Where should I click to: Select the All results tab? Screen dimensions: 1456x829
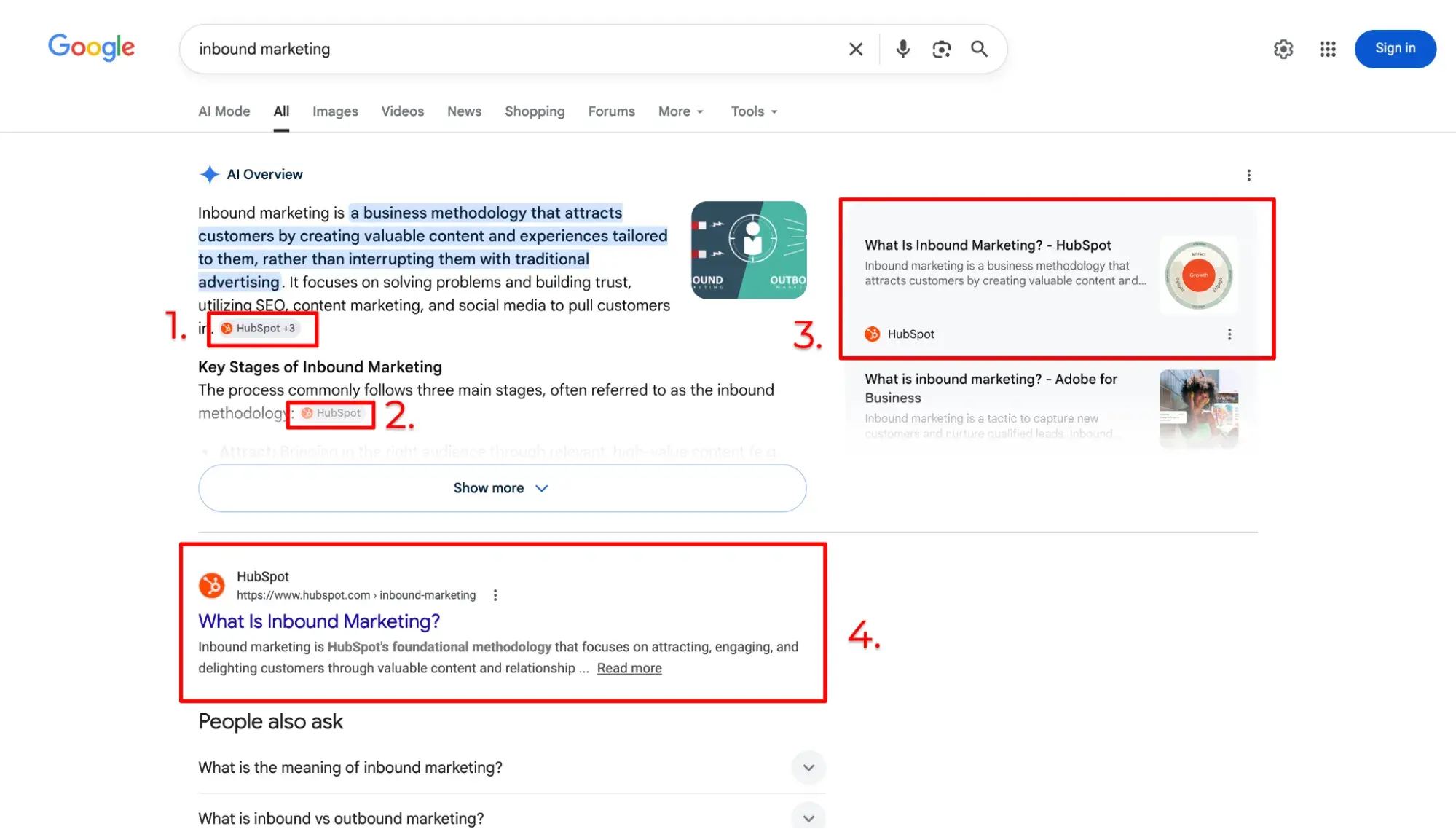[281, 111]
